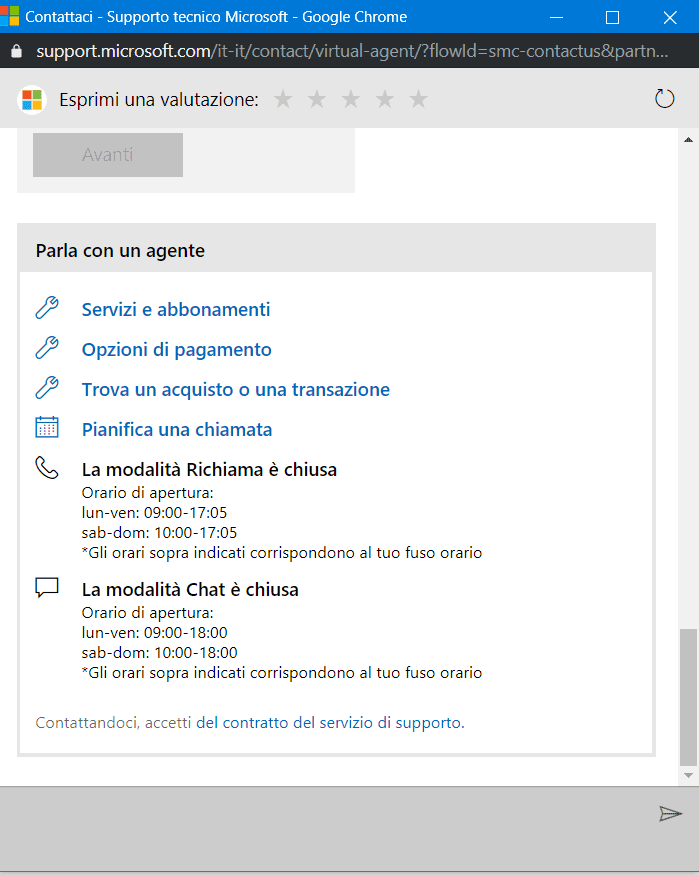Click the scrollbar down arrow
The image size is (699, 875).
[688, 775]
